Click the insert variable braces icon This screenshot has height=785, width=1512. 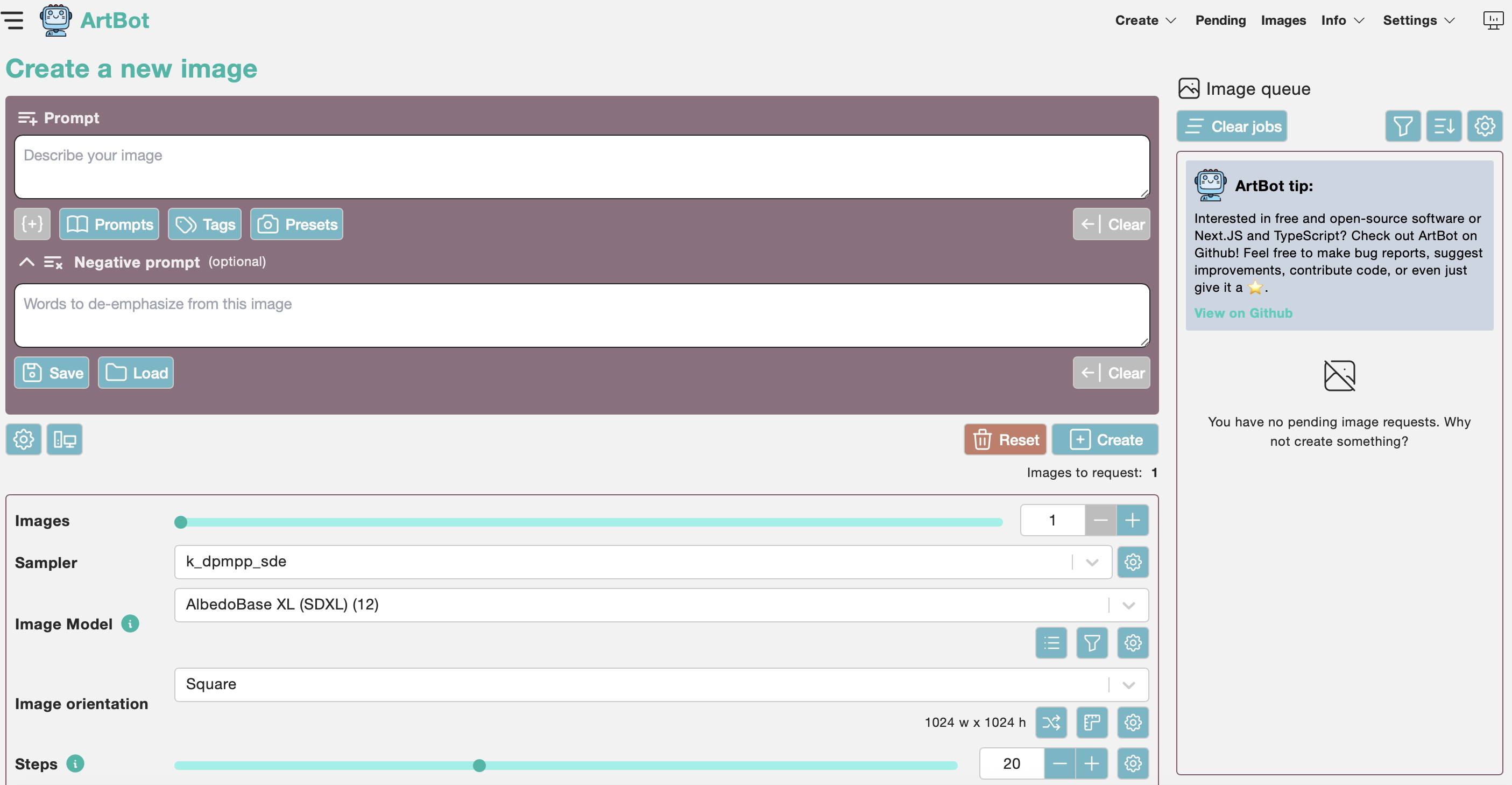(32, 223)
